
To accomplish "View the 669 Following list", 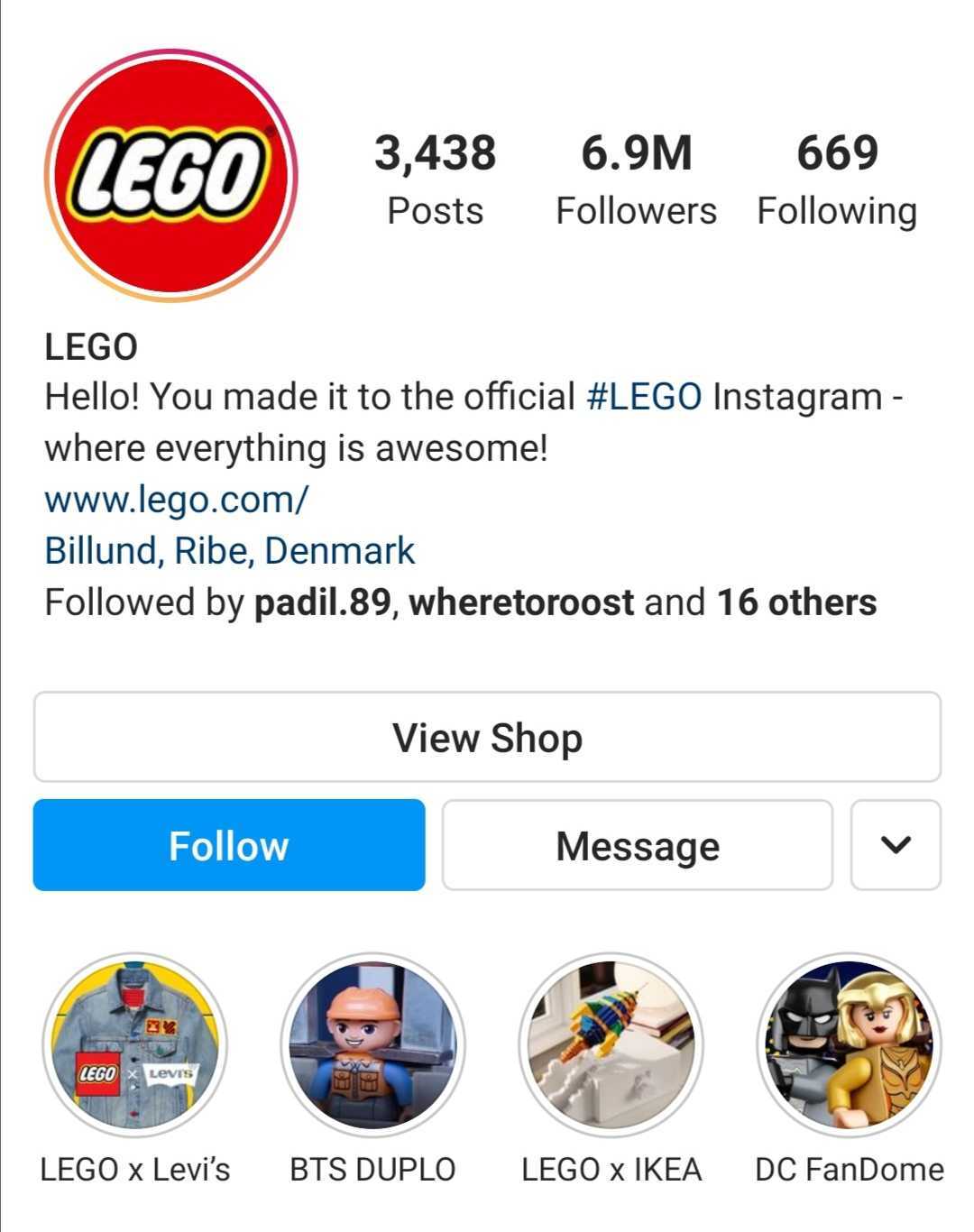I will [837, 179].
